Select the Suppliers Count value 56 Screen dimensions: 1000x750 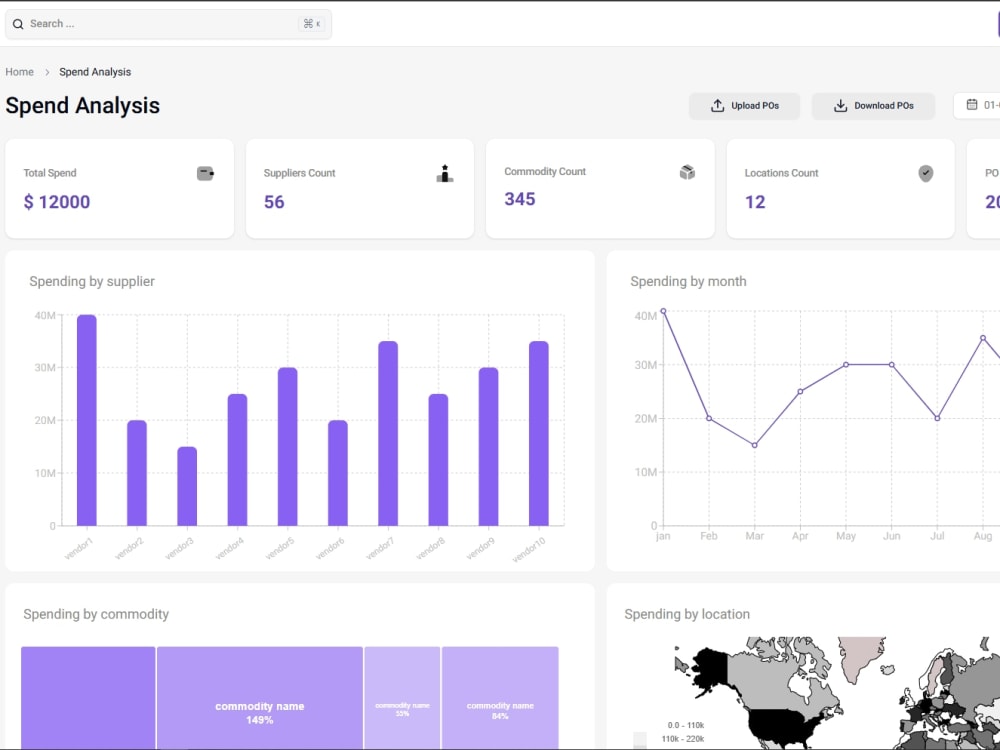(274, 202)
